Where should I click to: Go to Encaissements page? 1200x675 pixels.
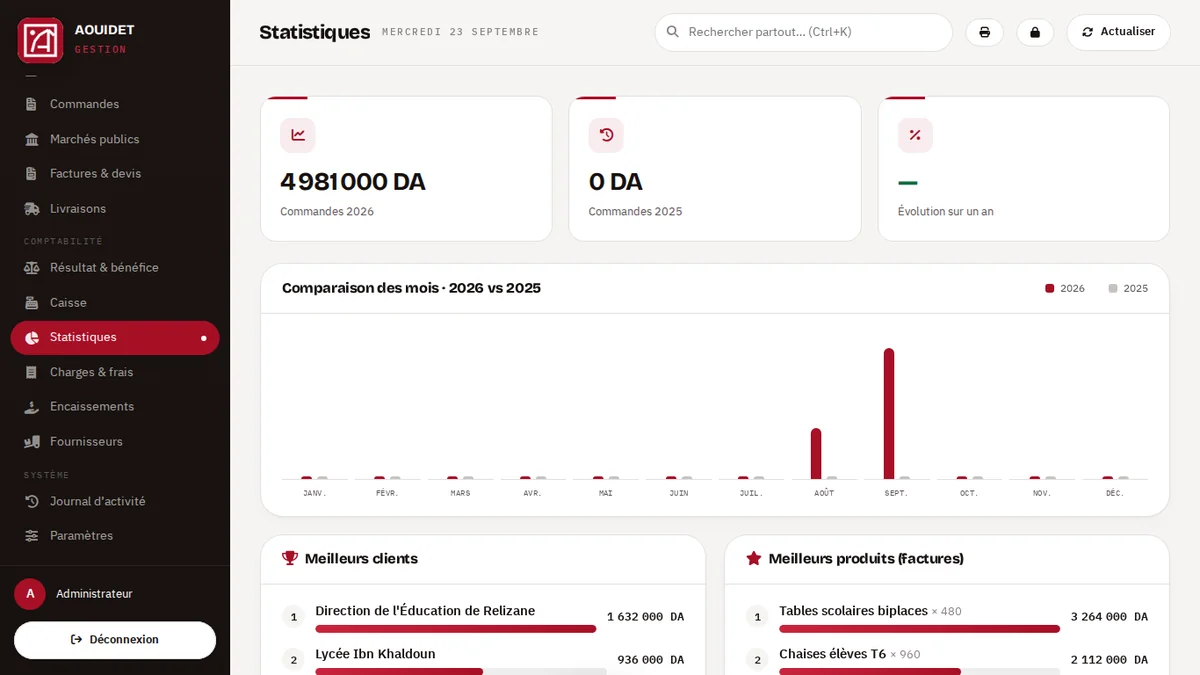click(x=115, y=407)
